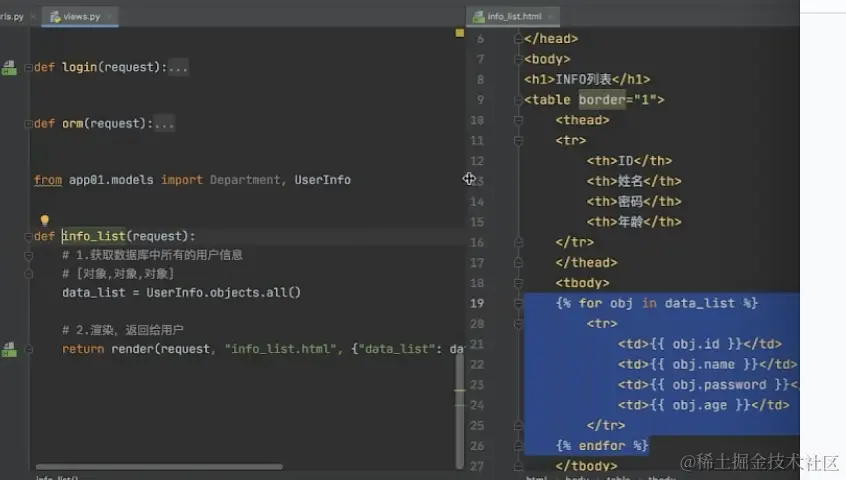The width and height of the screenshot is (846, 480).
Task: Click the gutter template icon beside def login
Action: [9, 67]
